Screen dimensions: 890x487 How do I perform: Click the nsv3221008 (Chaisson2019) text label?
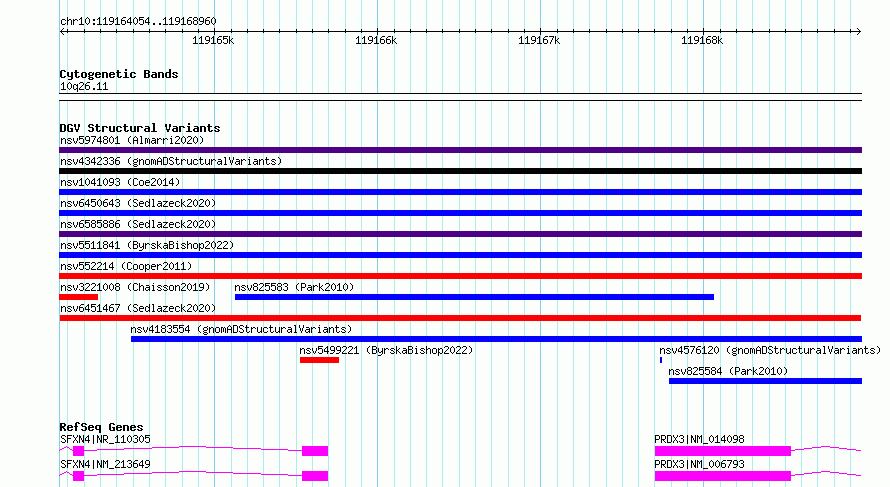135,287
